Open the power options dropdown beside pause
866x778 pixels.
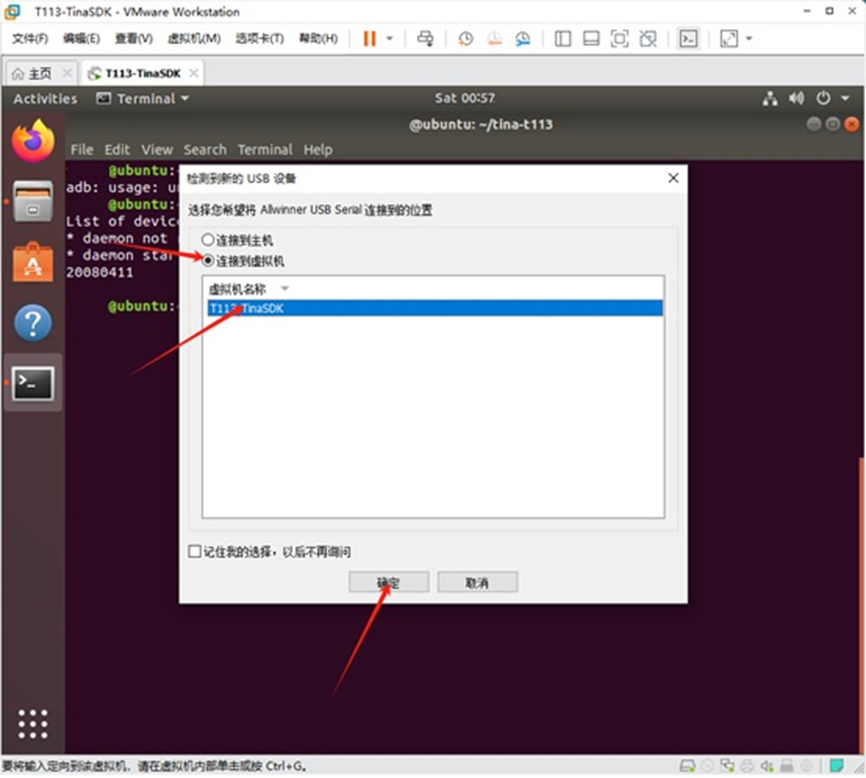click(389, 39)
